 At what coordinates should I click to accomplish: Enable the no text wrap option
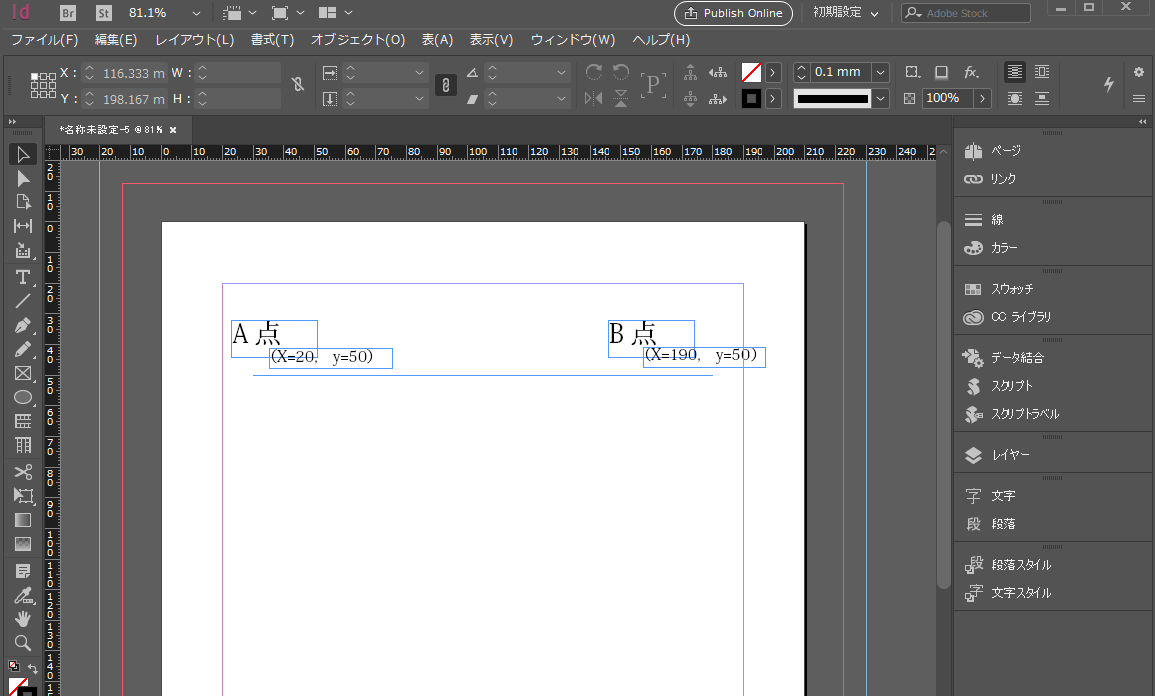coord(1015,71)
